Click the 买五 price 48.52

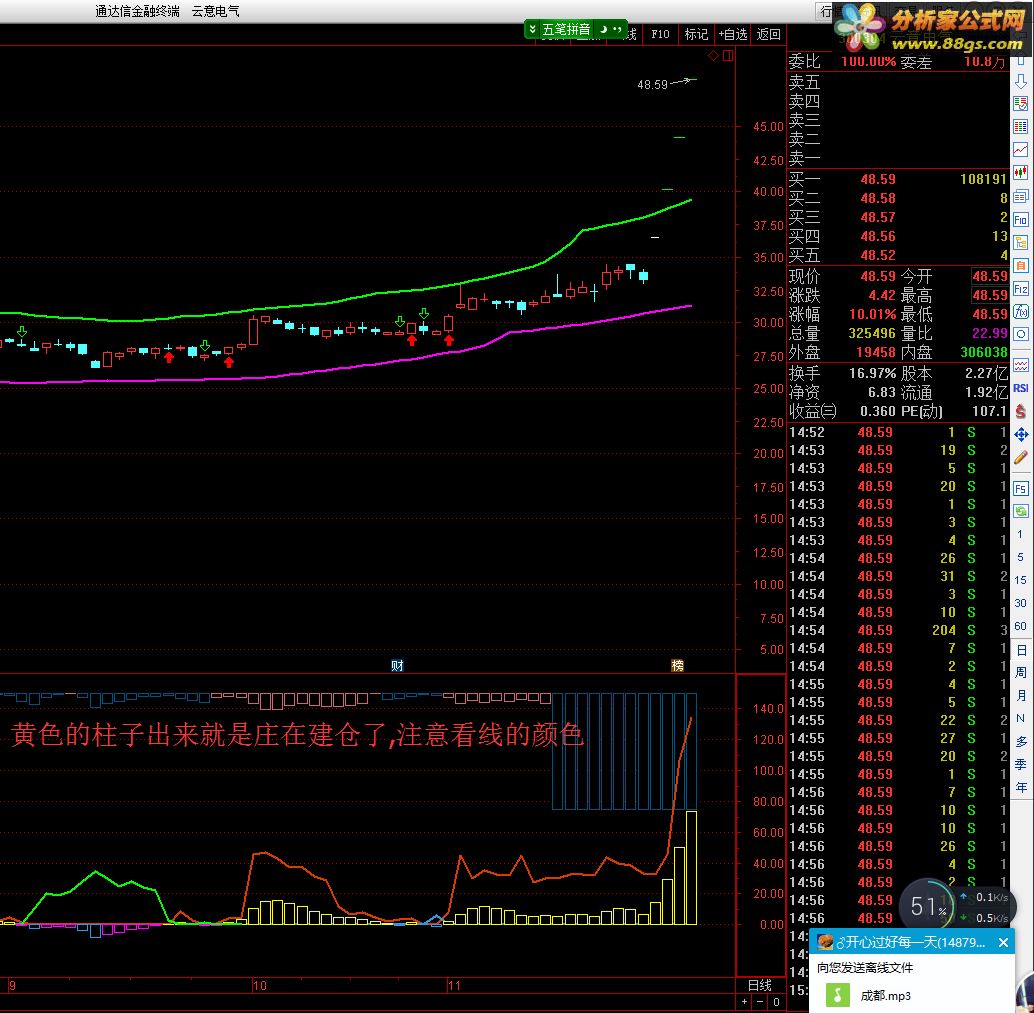878,255
